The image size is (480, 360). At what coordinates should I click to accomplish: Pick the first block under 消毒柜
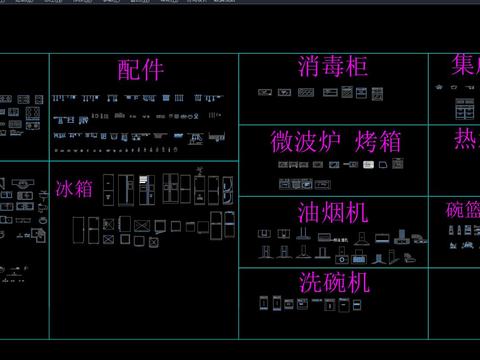point(265,92)
